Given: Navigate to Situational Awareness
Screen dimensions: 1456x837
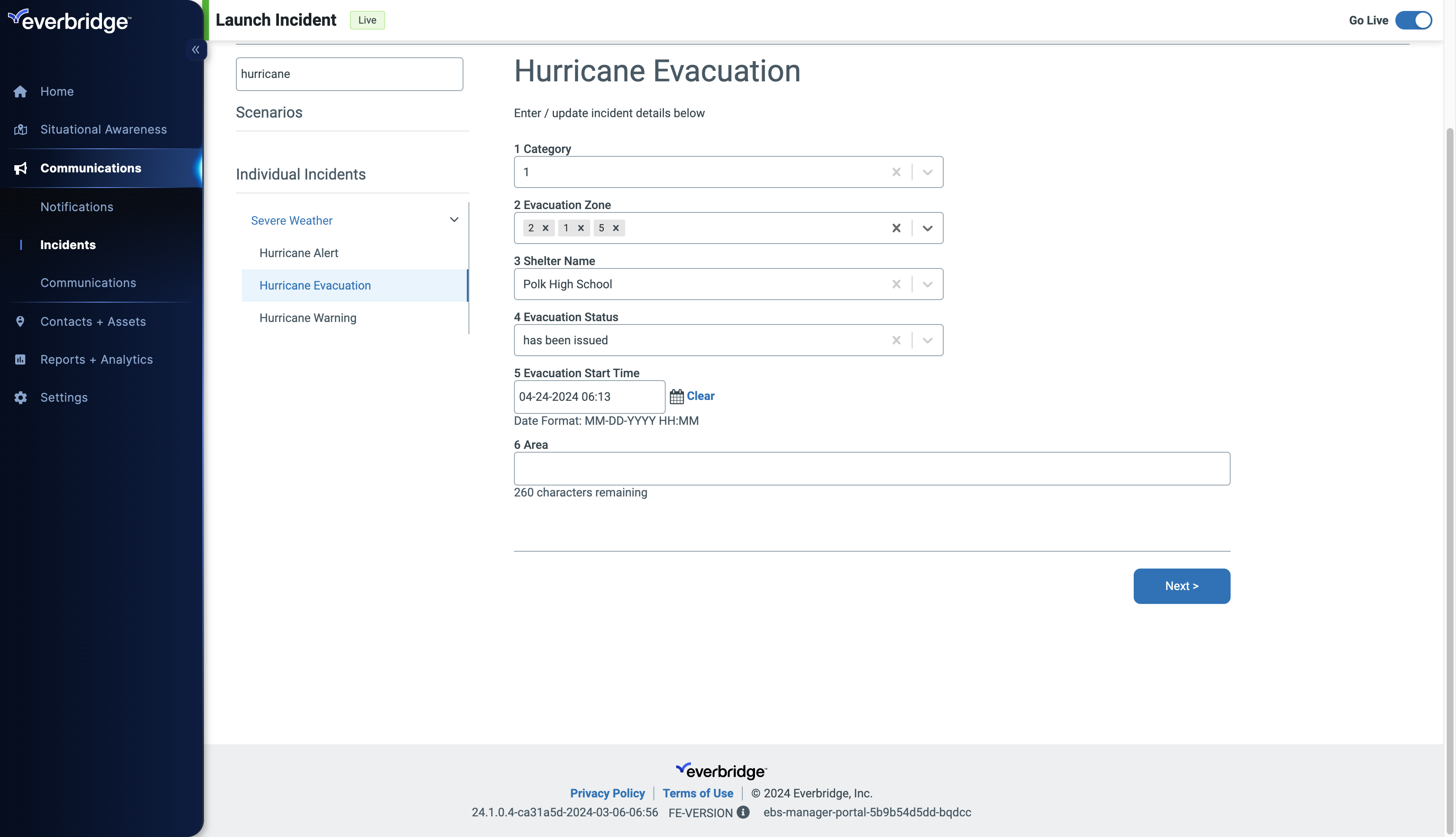Looking at the screenshot, I should tap(103, 129).
